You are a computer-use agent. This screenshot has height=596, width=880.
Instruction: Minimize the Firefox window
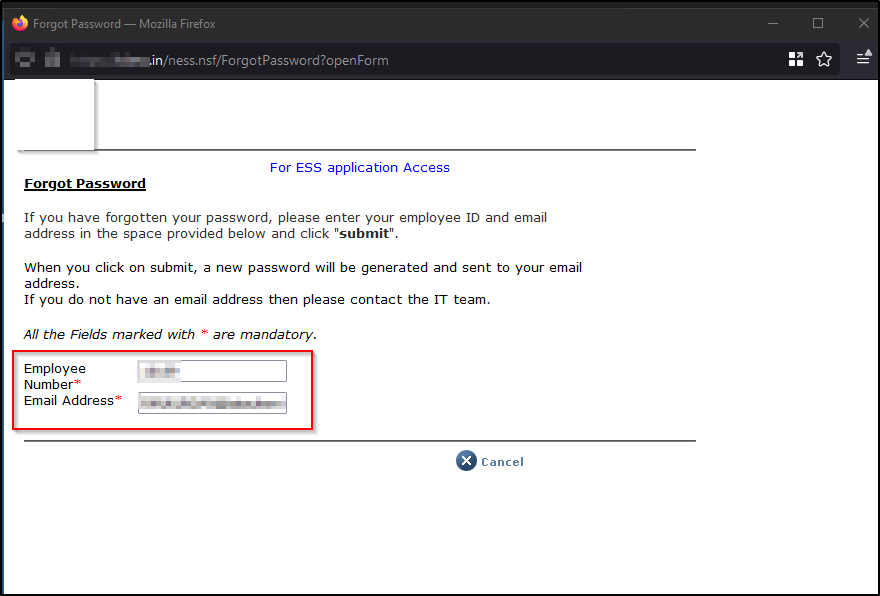click(773, 23)
